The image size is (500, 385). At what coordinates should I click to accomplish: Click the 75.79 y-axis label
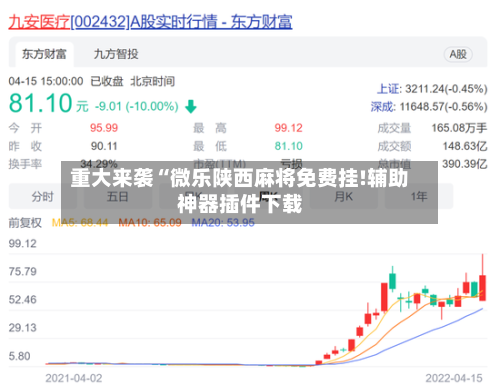coord(23,272)
